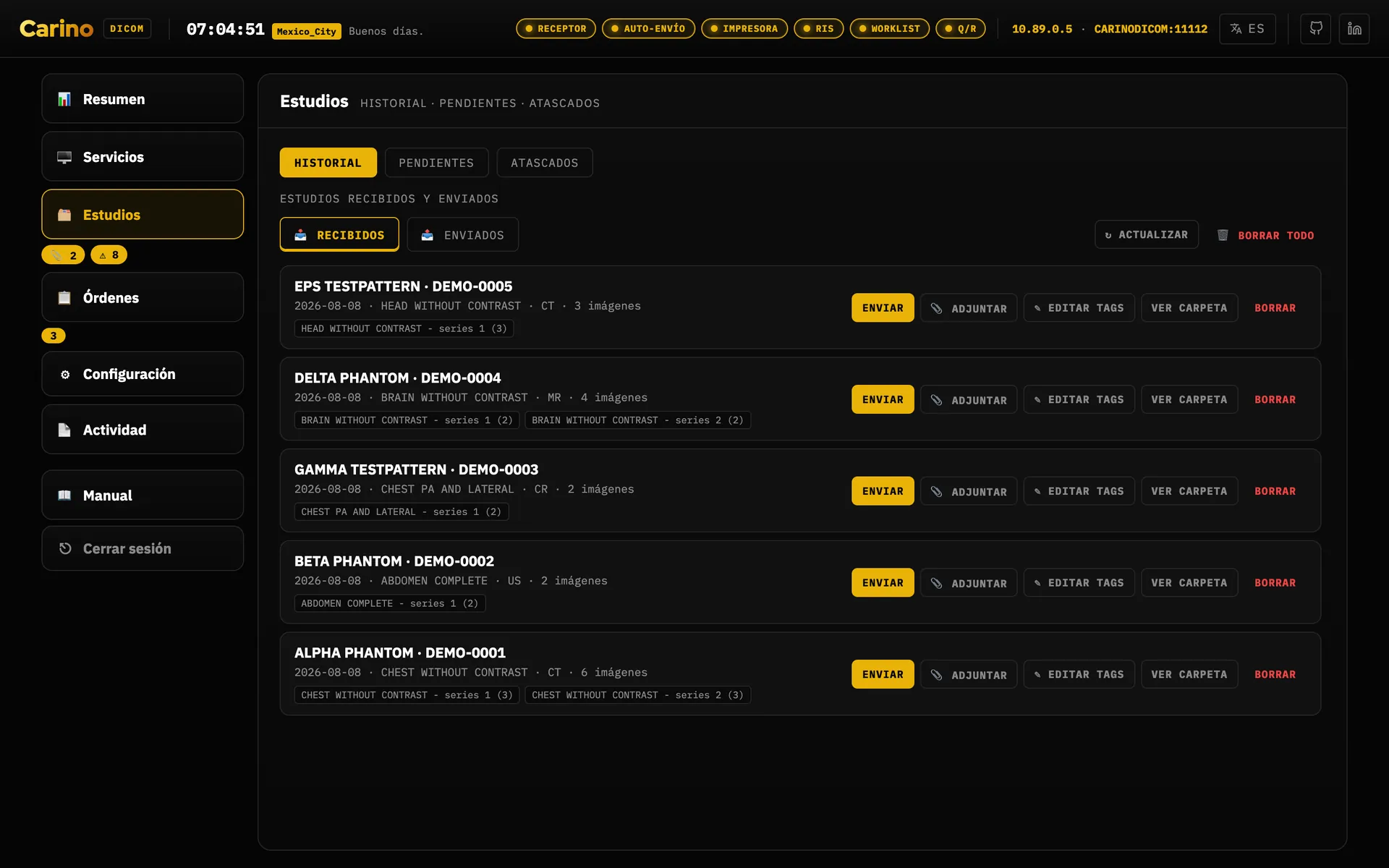
Task: Click BRAIN WITHOUT CONTRAST series 2 chip
Action: tap(637, 420)
